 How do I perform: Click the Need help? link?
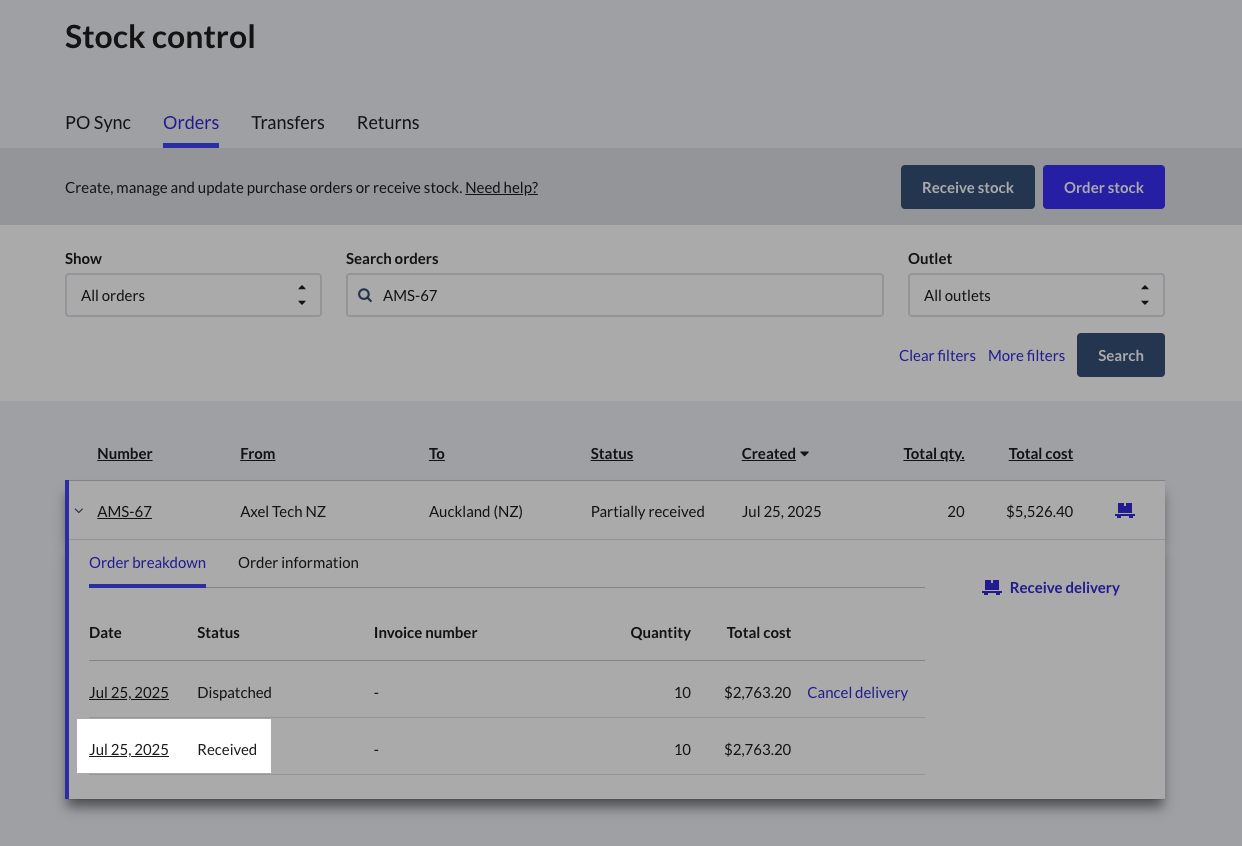(501, 188)
